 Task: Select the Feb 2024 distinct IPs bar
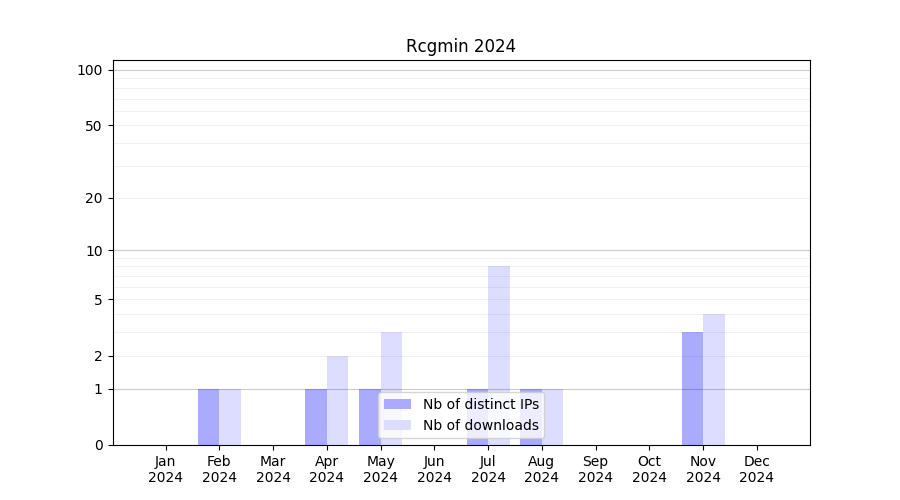[x=208, y=417]
